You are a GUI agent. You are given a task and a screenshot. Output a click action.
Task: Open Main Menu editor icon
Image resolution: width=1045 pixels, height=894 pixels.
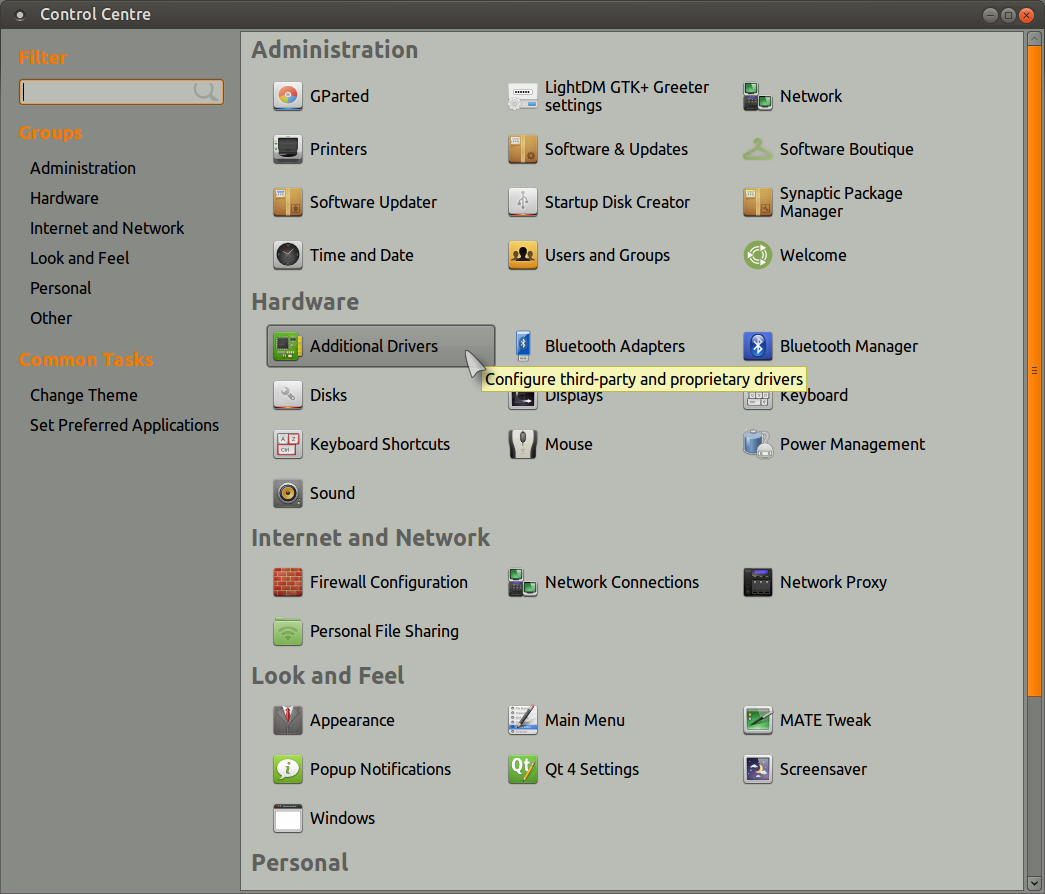522,720
